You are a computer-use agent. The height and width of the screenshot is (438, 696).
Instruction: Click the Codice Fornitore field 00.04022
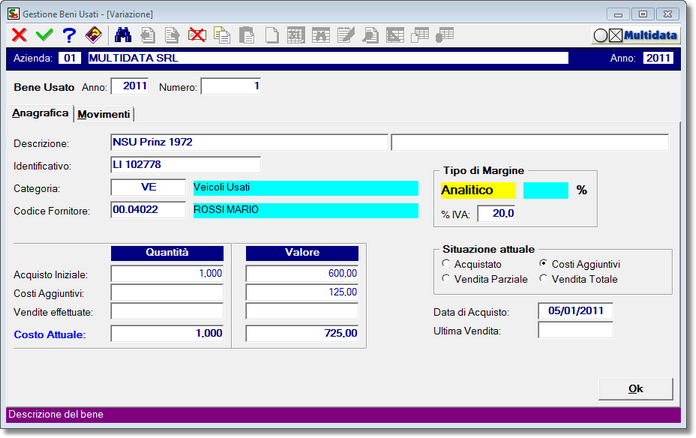pyautogui.click(x=148, y=209)
